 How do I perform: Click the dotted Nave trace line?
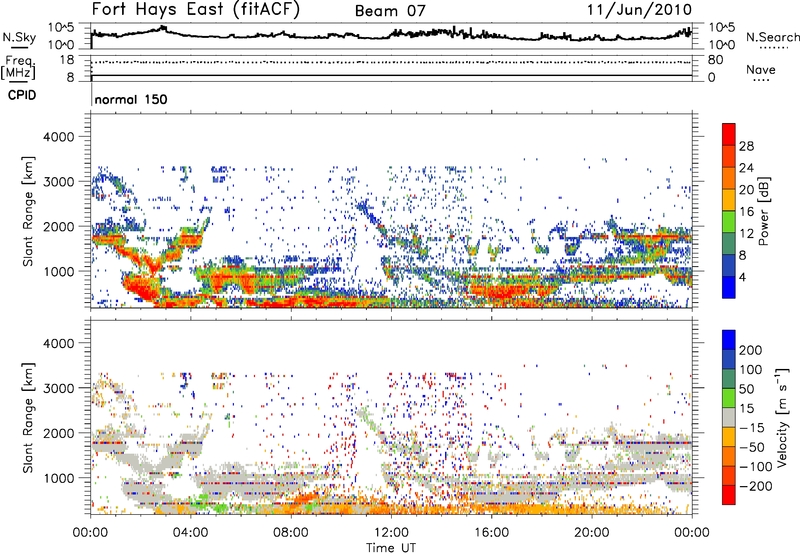pos(391,62)
